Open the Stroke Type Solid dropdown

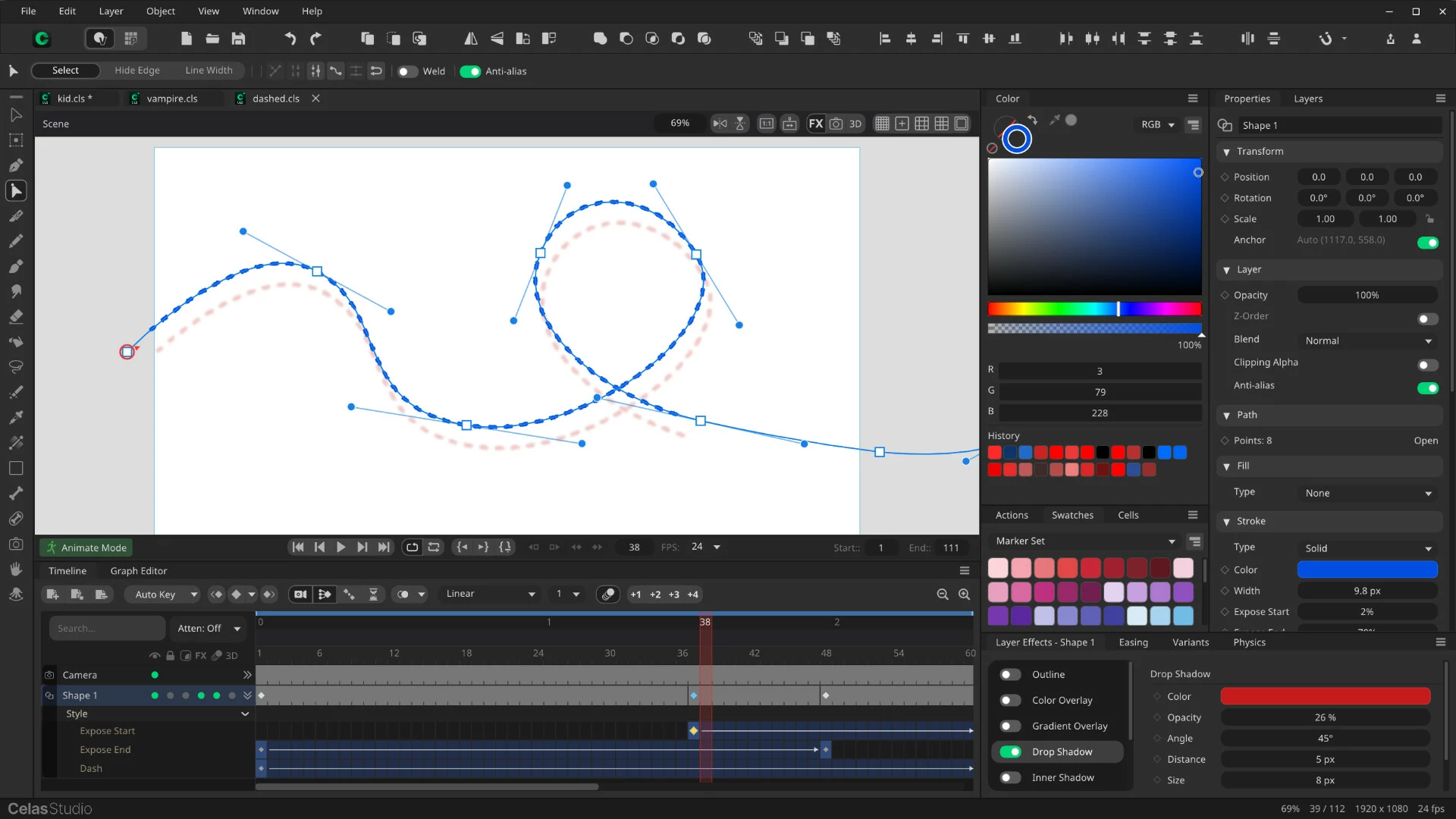point(1367,548)
